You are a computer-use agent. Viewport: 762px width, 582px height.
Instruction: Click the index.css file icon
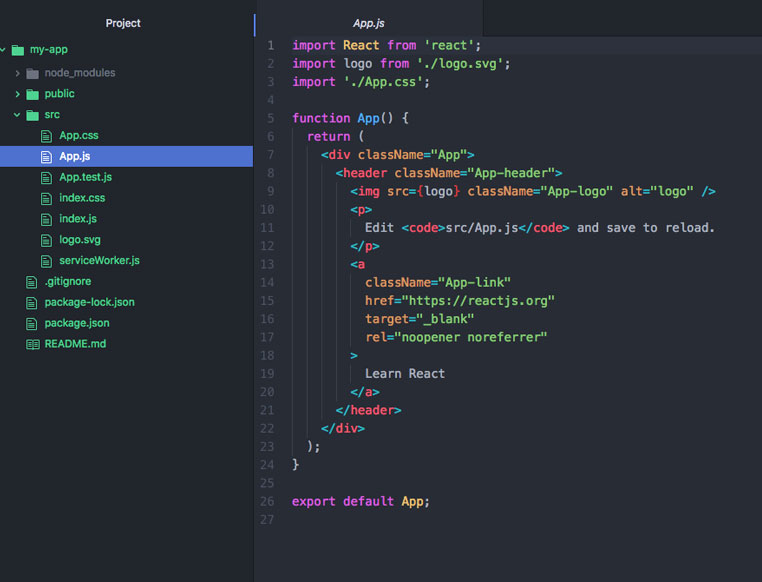pyautogui.click(x=46, y=199)
